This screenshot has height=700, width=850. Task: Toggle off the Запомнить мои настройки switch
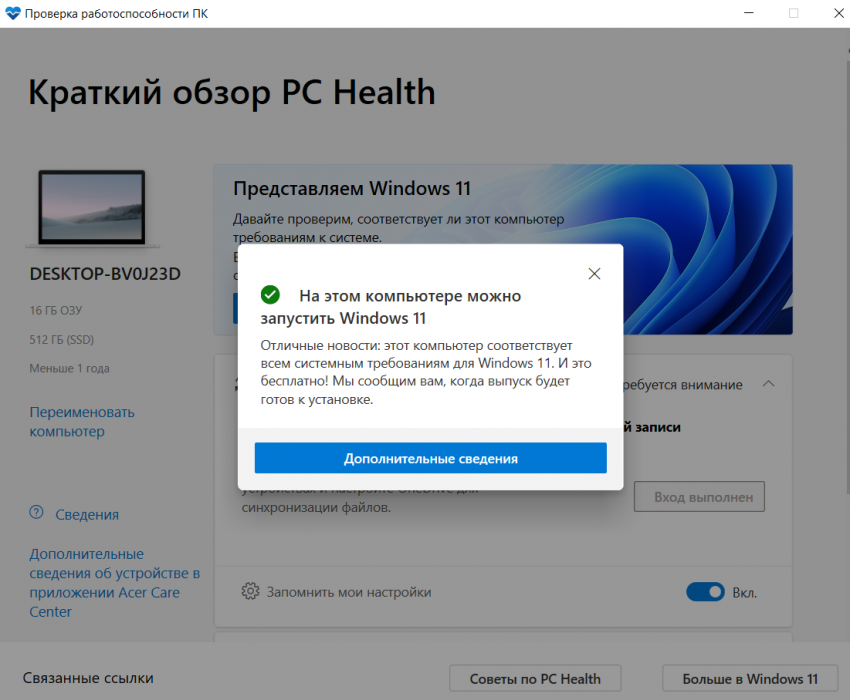click(x=705, y=592)
